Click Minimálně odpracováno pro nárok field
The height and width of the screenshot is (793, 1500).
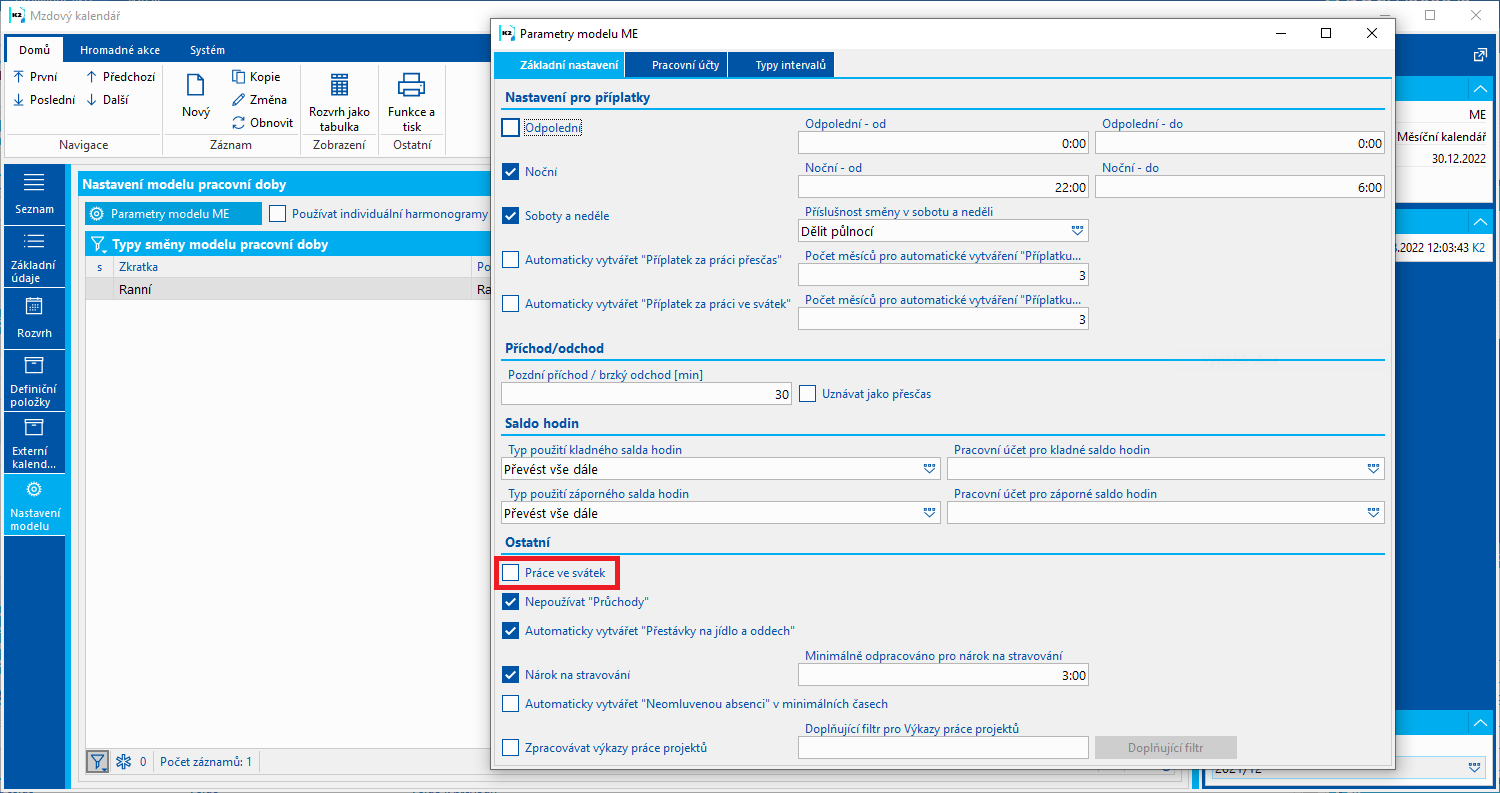944,675
